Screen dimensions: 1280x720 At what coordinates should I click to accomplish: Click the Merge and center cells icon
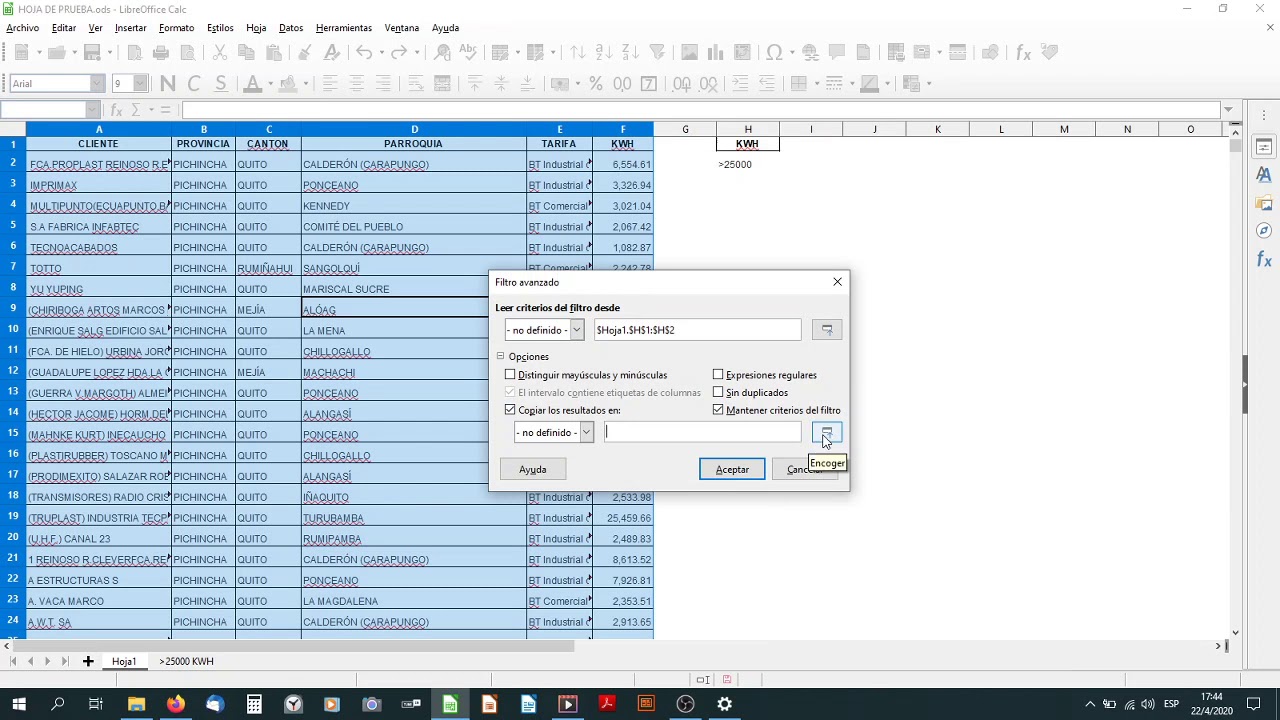pyautogui.click(x=442, y=84)
